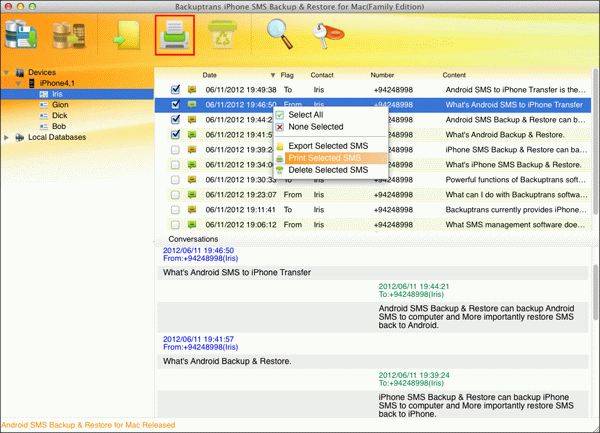This screenshot has width=600, height=433.
Task: Choose Select All from context menu
Action: coord(331,115)
